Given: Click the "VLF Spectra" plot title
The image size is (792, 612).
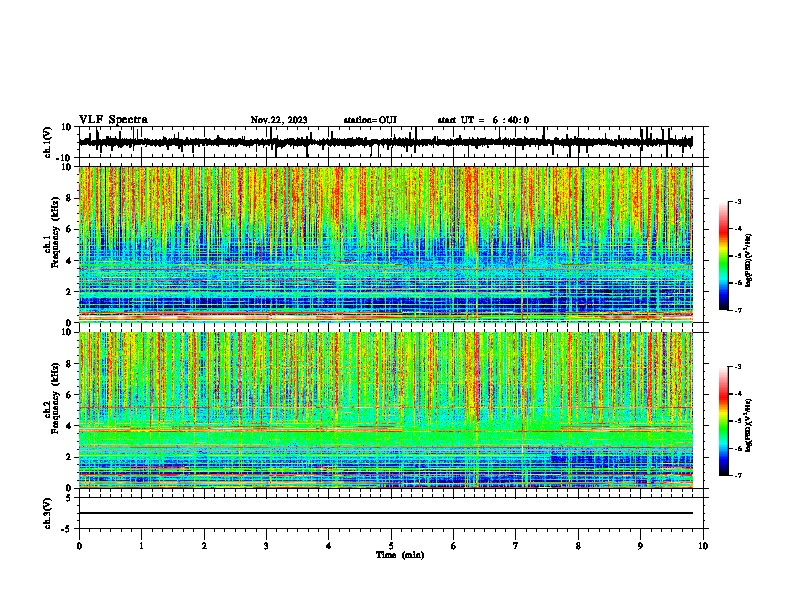Looking at the screenshot, I should 113,120.
